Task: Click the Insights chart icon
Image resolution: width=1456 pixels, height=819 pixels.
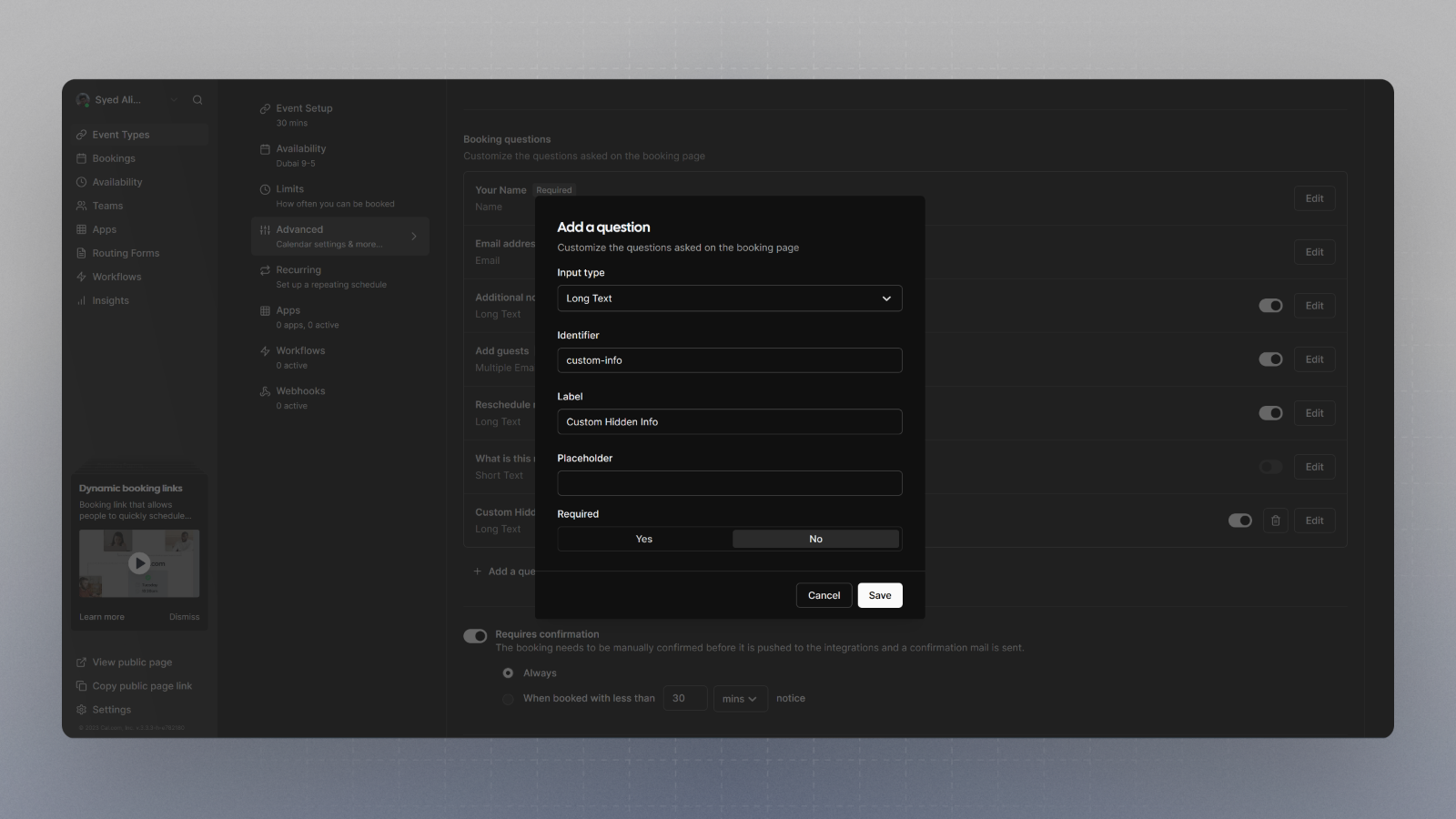Action: [81, 300]
